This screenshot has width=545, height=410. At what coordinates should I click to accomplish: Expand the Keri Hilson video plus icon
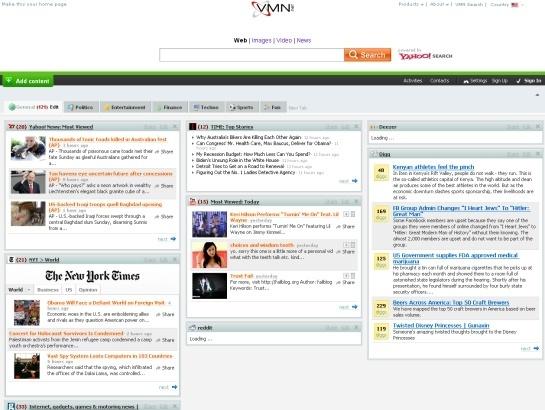346,214
